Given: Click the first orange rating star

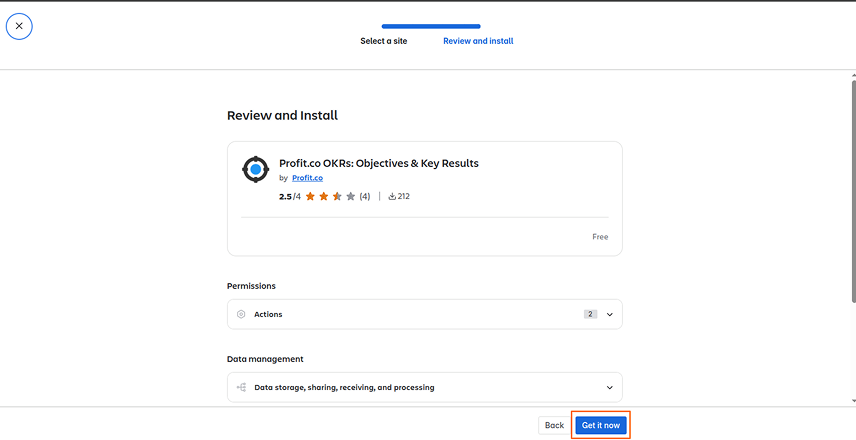Looking at the screenshot, I should point(310,197).
